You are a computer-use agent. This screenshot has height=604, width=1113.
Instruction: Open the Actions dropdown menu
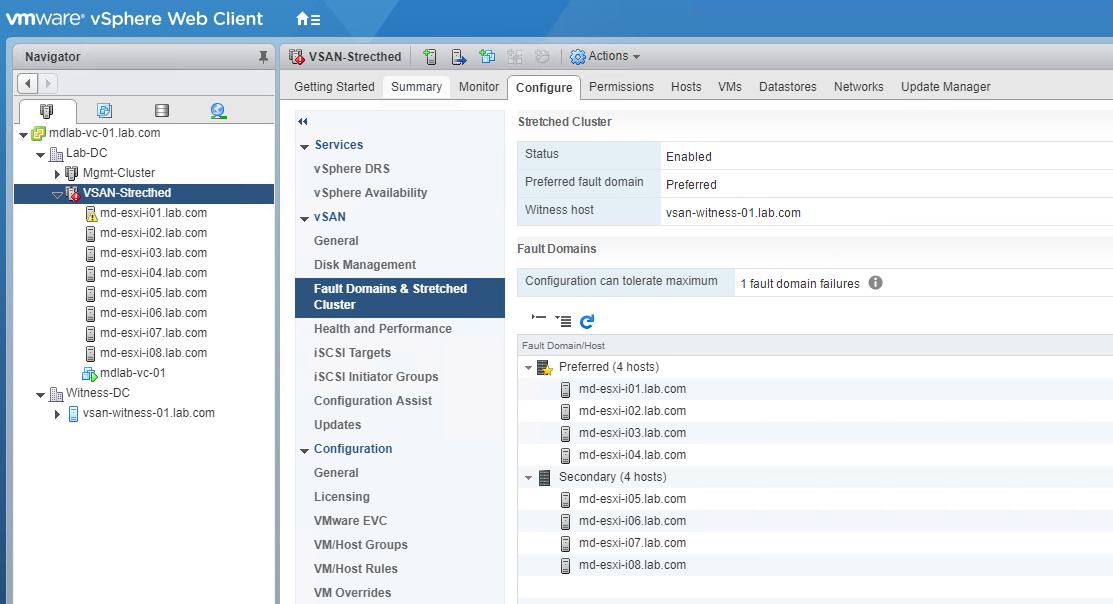tap(605, 56)
